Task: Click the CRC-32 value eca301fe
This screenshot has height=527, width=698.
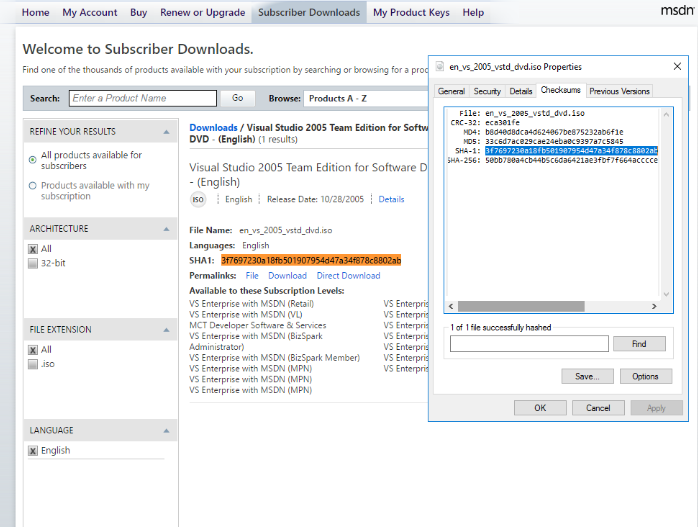Action: pyautogui.click(x=502, y=123)
